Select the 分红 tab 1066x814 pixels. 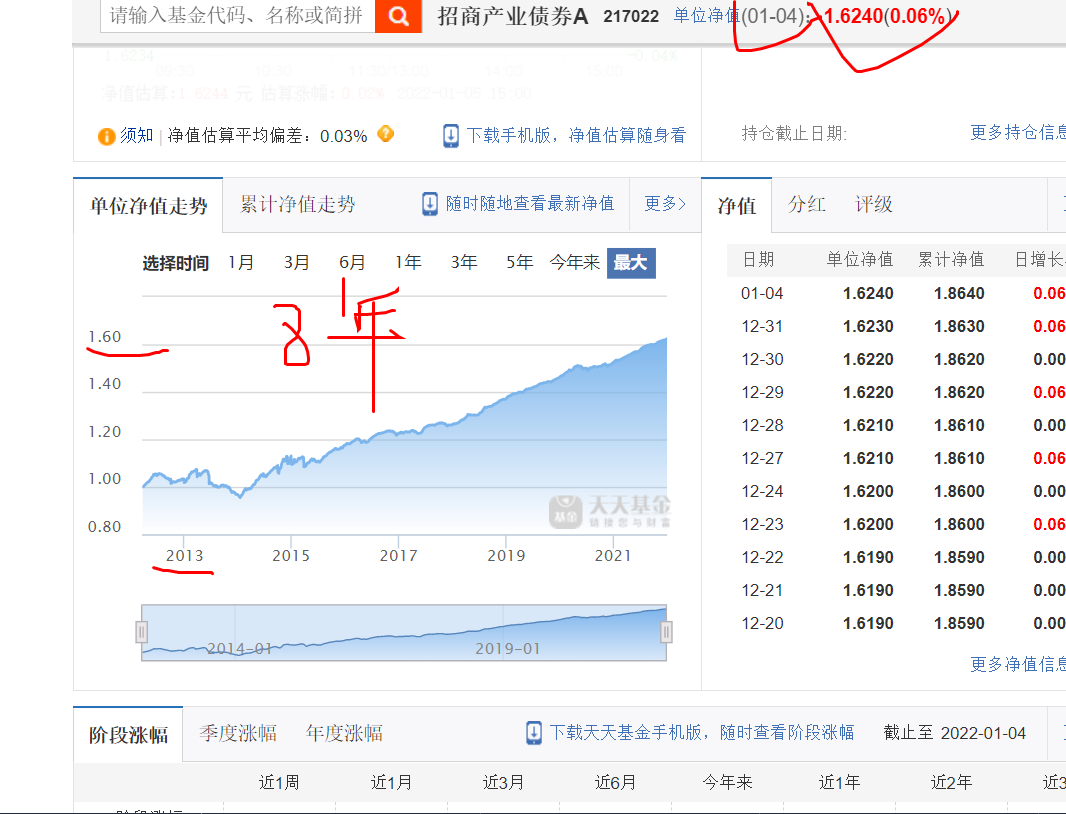(x=806, y=204)
